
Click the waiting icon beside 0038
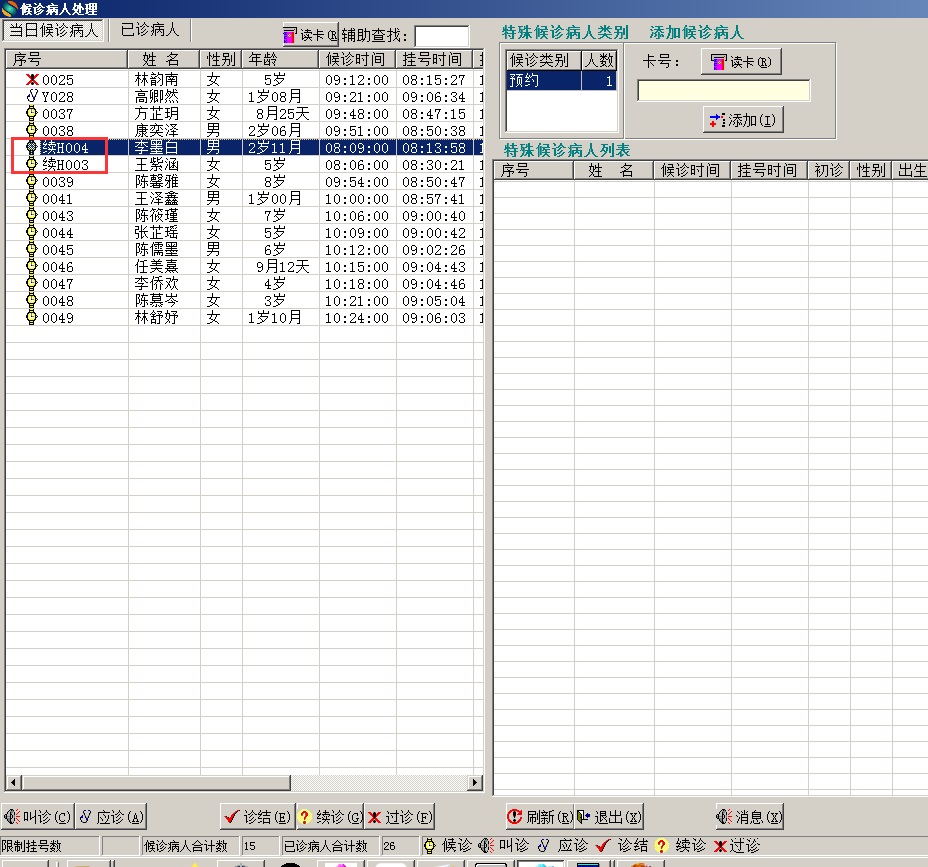pyautogui.click(x=32, y=130)
